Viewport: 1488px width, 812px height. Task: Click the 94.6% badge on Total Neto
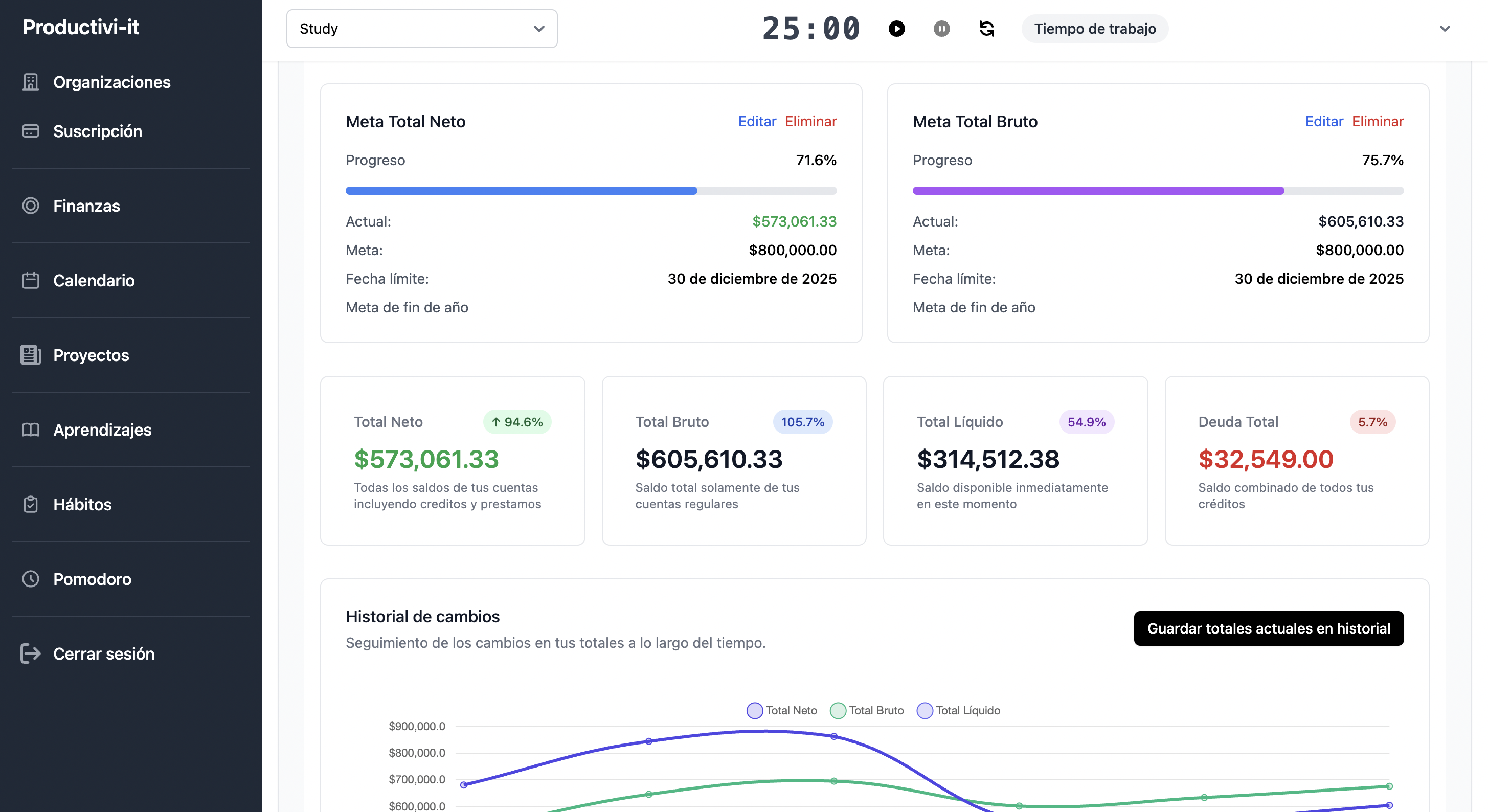(x=517, y=422)
